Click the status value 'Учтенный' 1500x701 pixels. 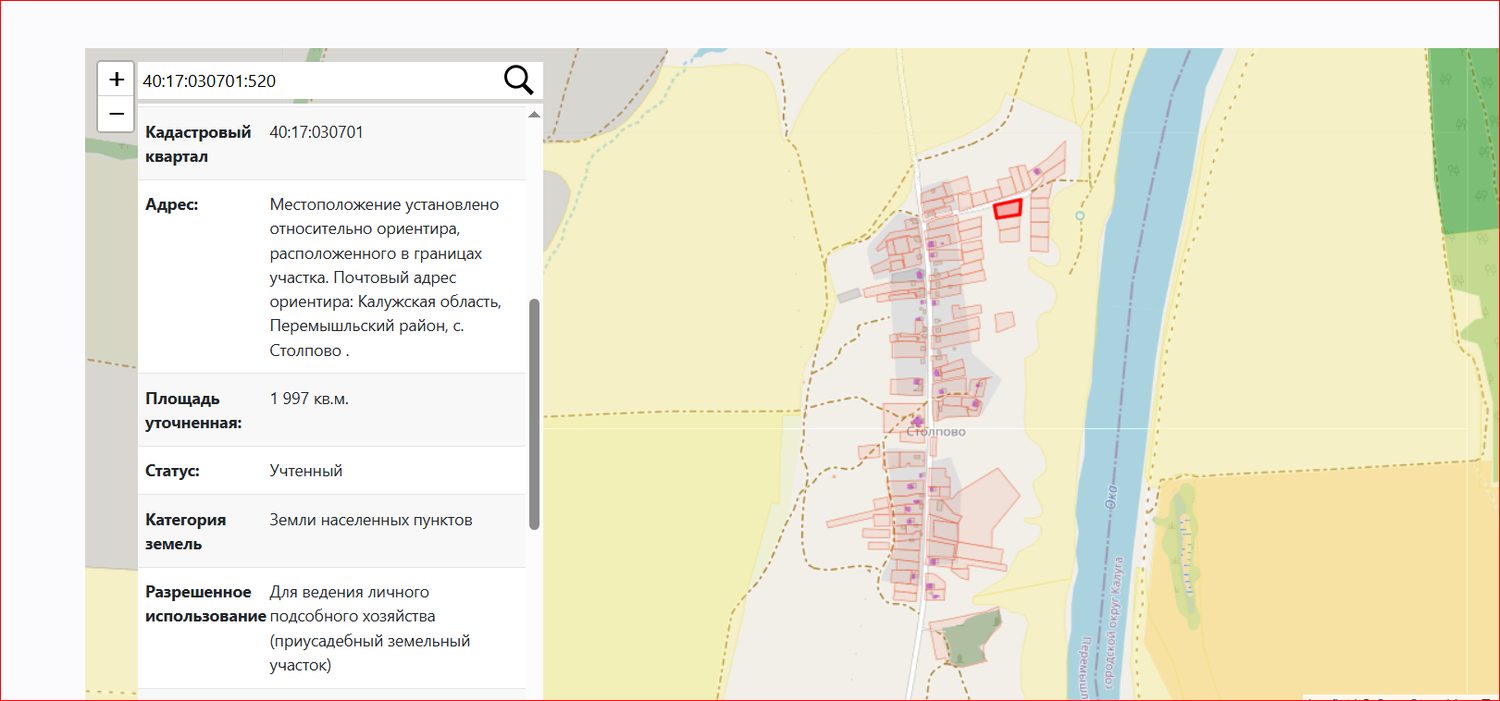click(x=306, y=470)
